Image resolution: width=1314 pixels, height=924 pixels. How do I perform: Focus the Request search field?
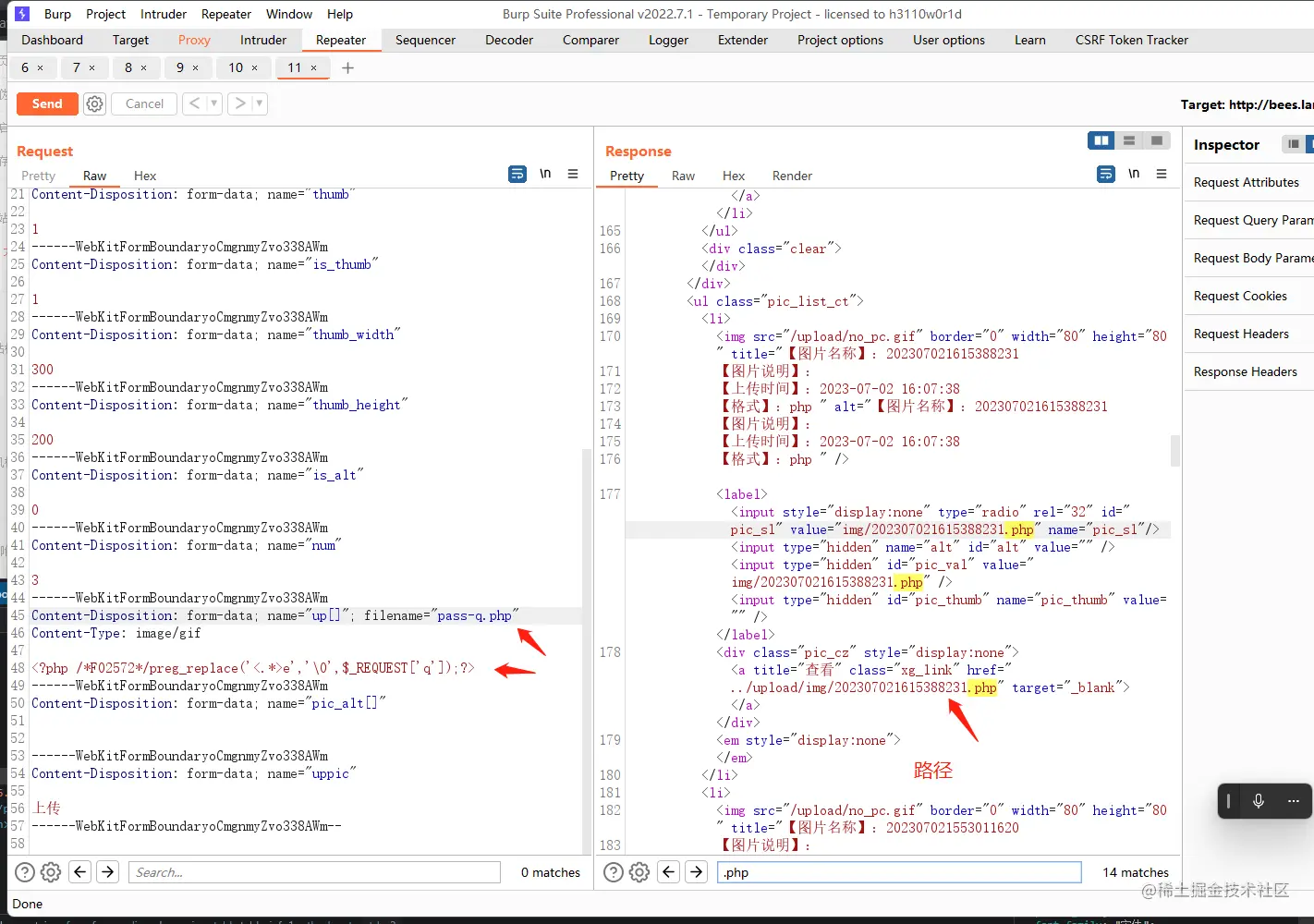coord(314,871)
